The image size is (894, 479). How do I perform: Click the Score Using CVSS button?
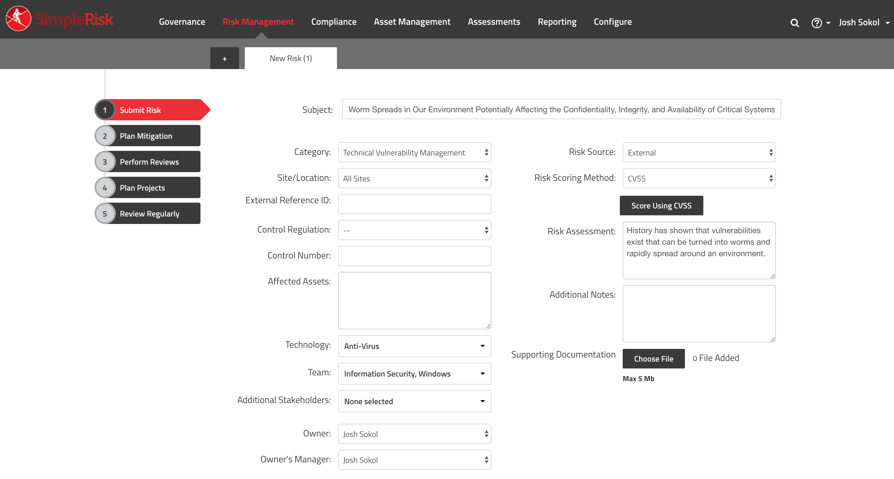click(661, 206)
